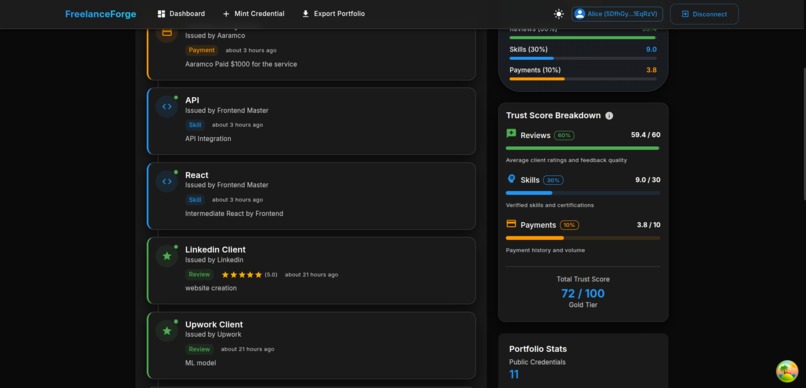Click 'Issued by Linkedin' text
Viewport: 806px width, 388px height.
[x=214, y=260]
